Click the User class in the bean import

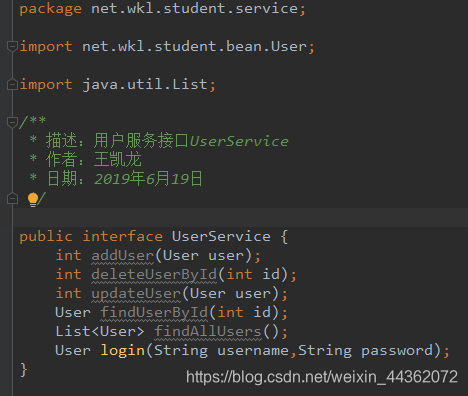289,46
